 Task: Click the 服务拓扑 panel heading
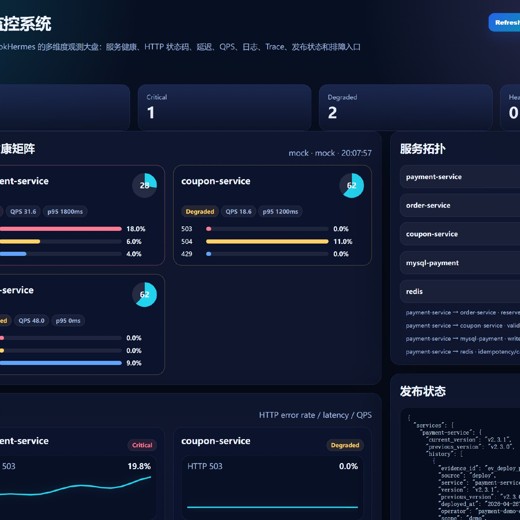[423, 149]
